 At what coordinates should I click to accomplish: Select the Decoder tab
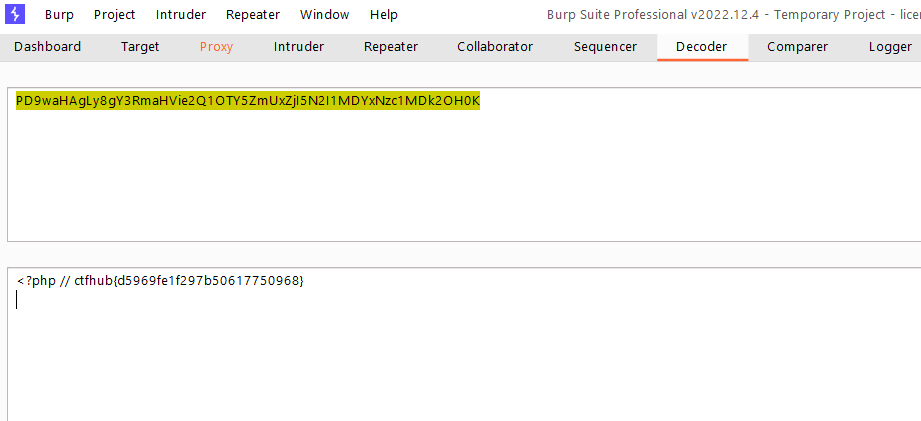702,47
